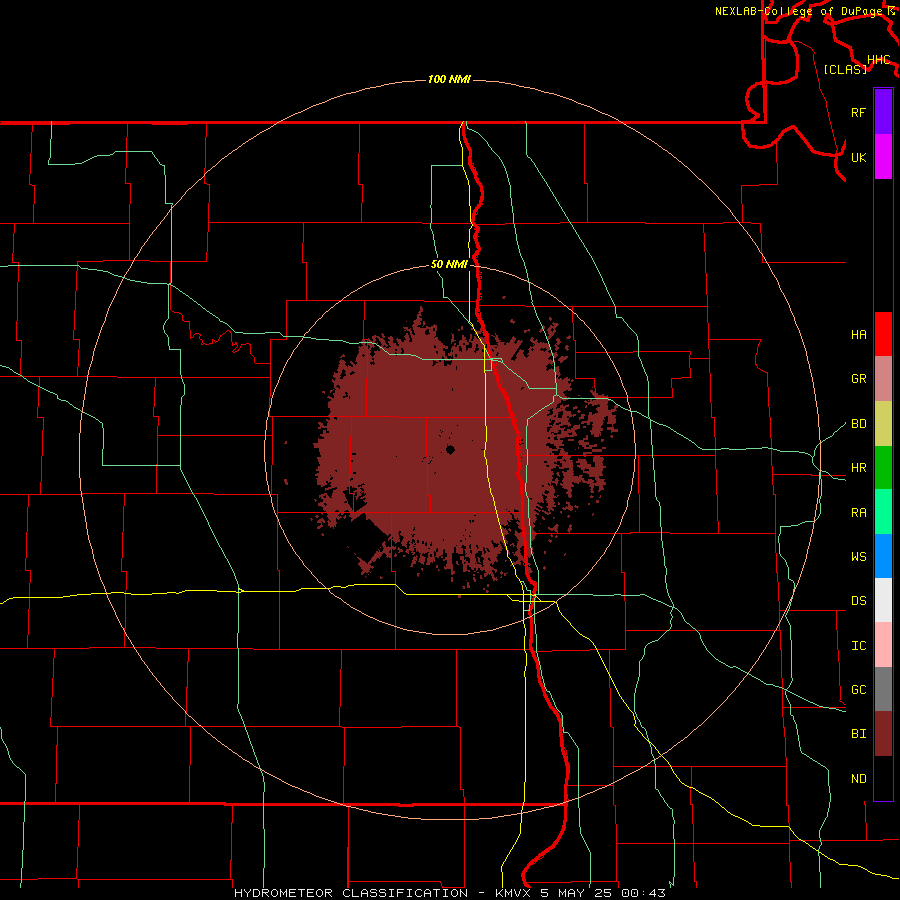
Task: Click the RF purple legend swatch
Action: coord(883,112)
